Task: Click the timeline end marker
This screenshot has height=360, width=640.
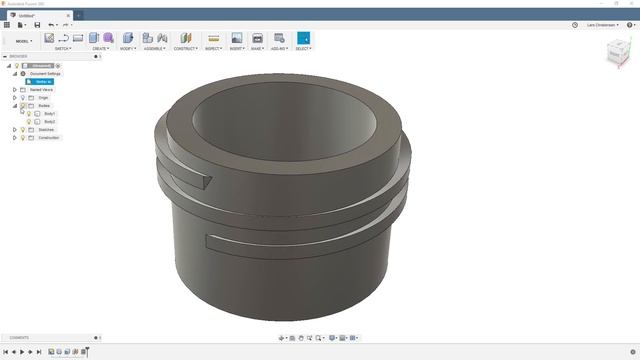Action: point(87,351)
